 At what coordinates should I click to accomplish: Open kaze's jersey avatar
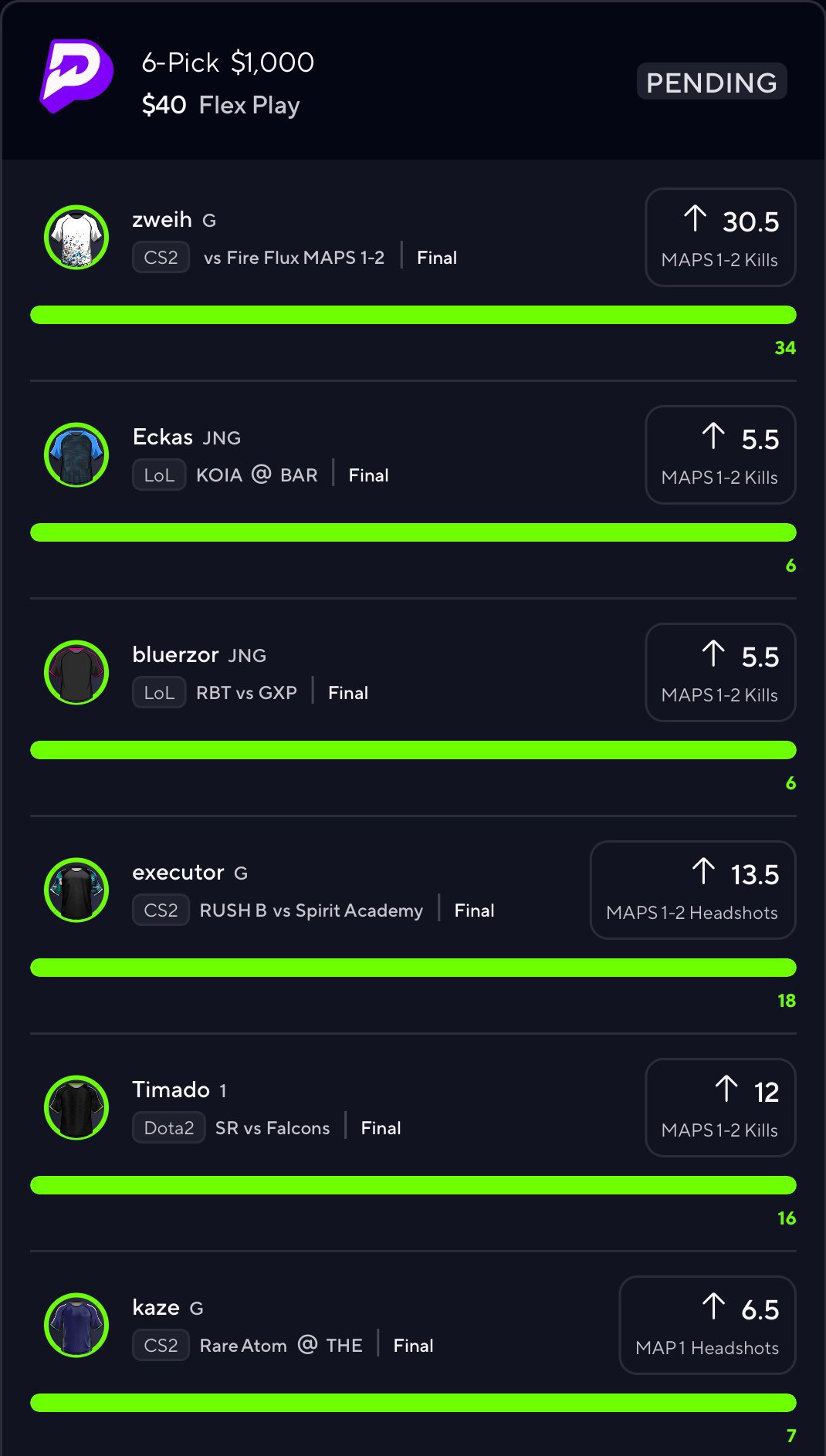(x=76, y=1326)
